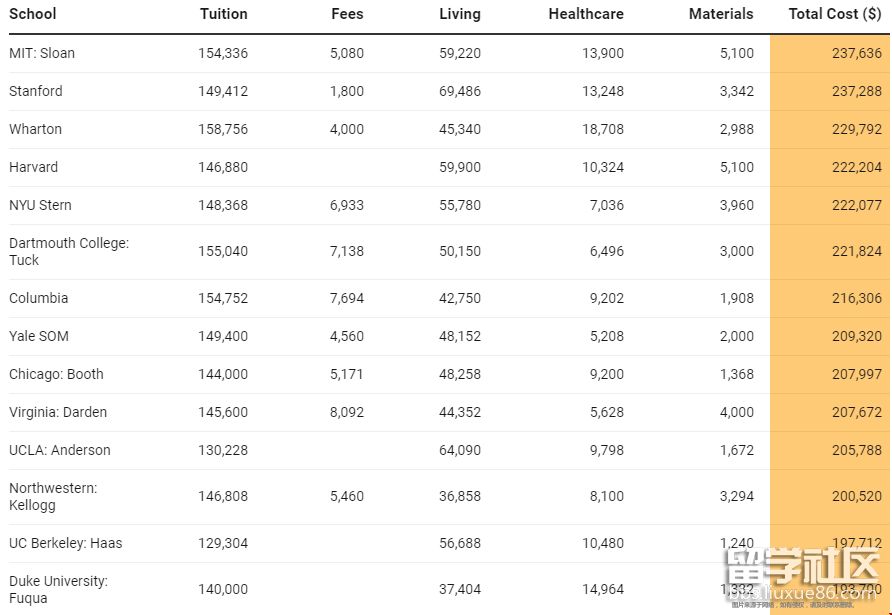
Task: Click Dartmouth College: Tuck school name
Action: coord(69,251)
